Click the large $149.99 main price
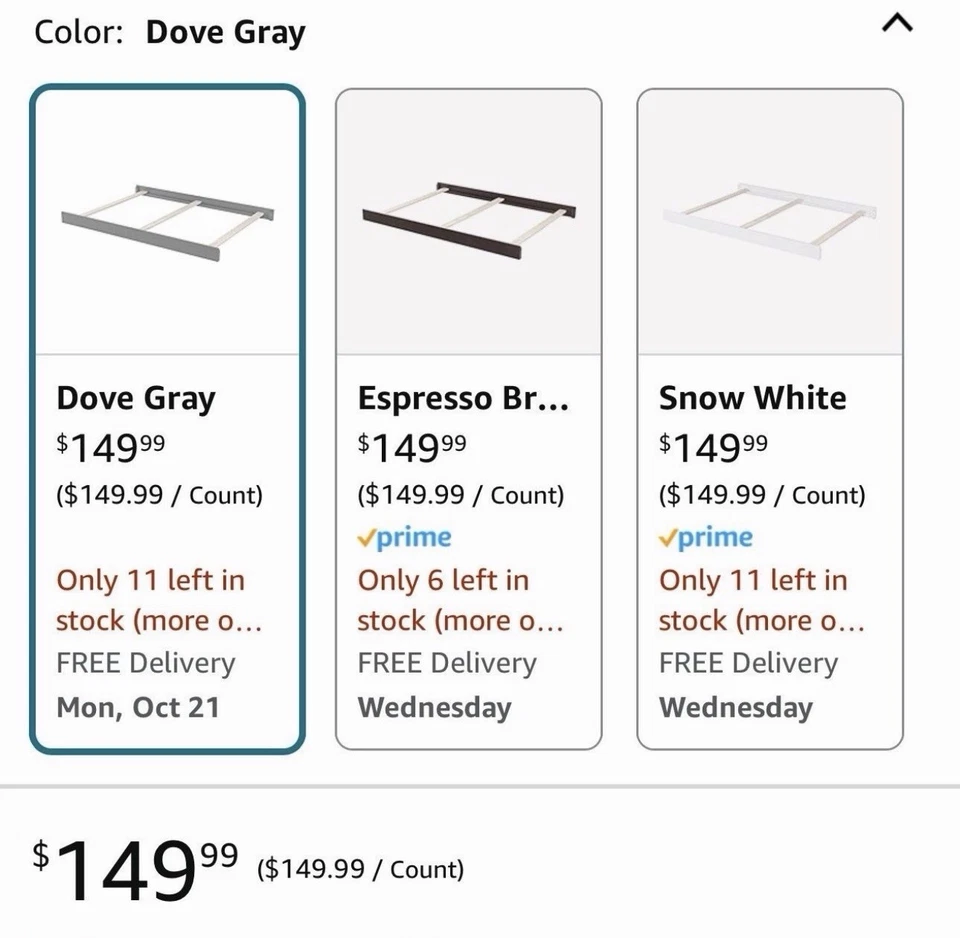The height and width of the screenshot is (938, 960). click(x=135, y=868)
